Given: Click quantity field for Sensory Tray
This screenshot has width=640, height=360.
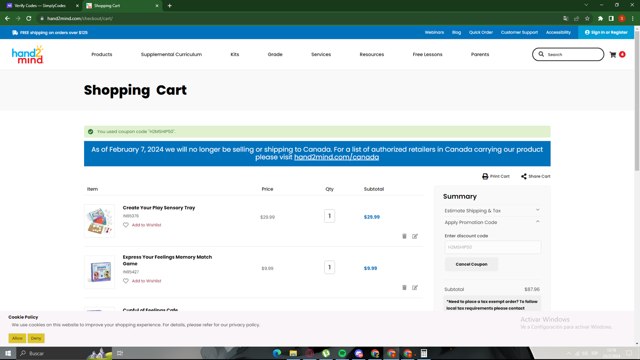Looking at the screenshot, I should pos(329,216).
